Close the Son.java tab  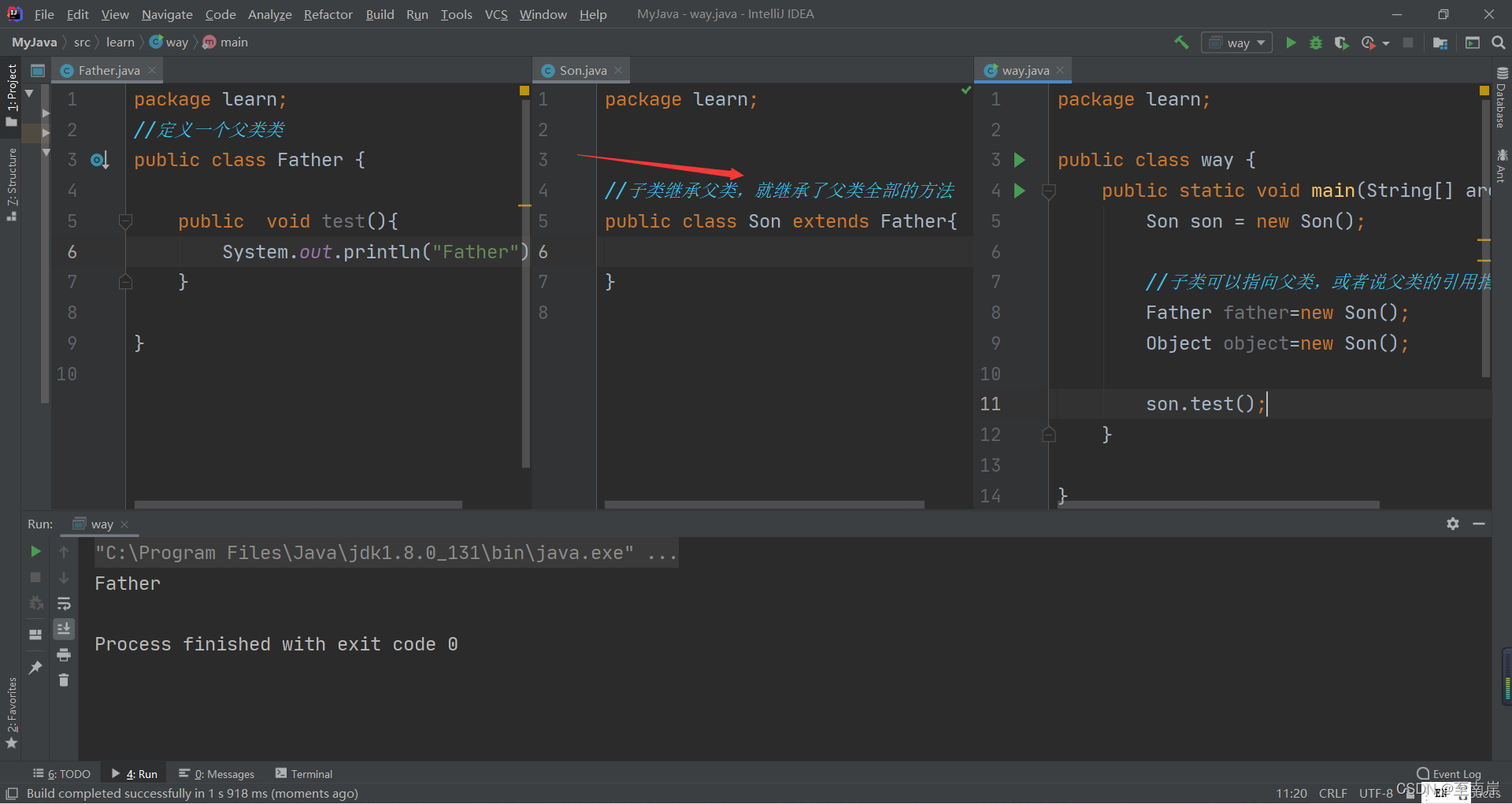tap(618, 70)
